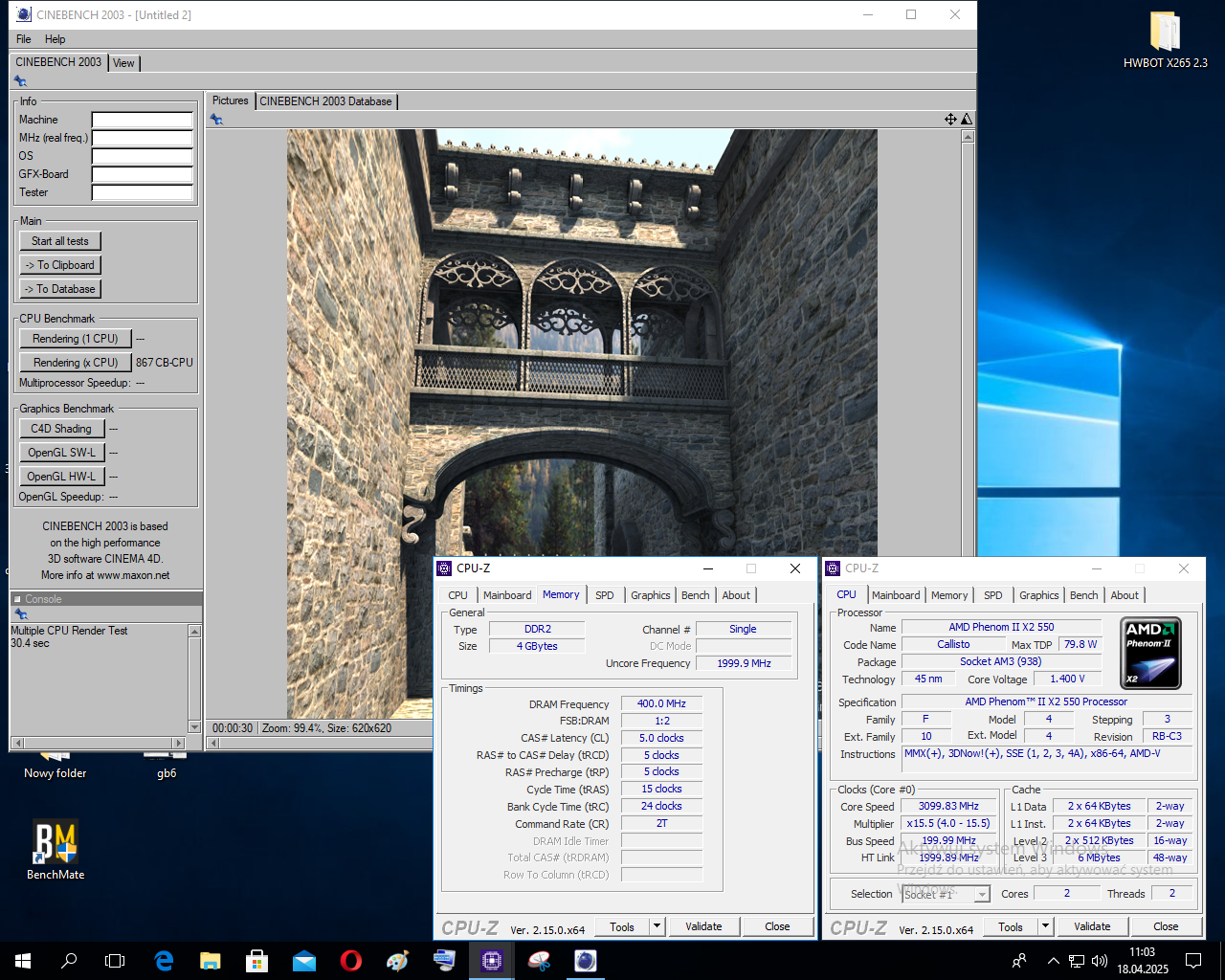Click the -> To Clipboard button
1225x980 pixels.
click(x=59, y=265)
